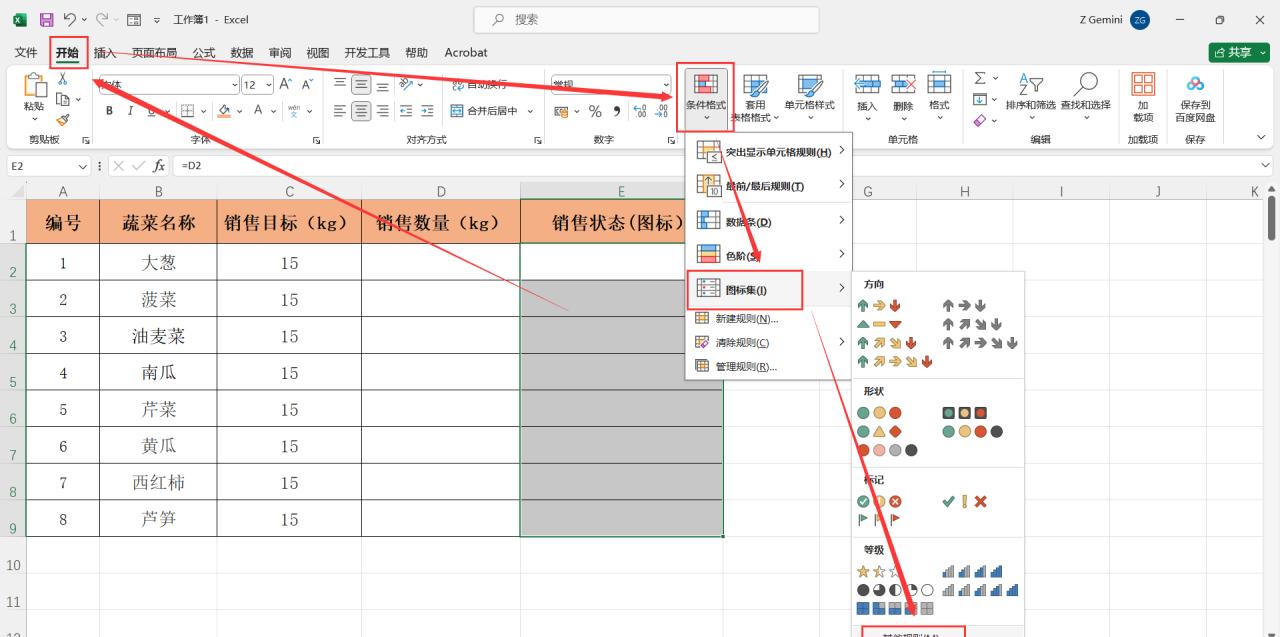Click the Undo arrow icon

[70, 19]
